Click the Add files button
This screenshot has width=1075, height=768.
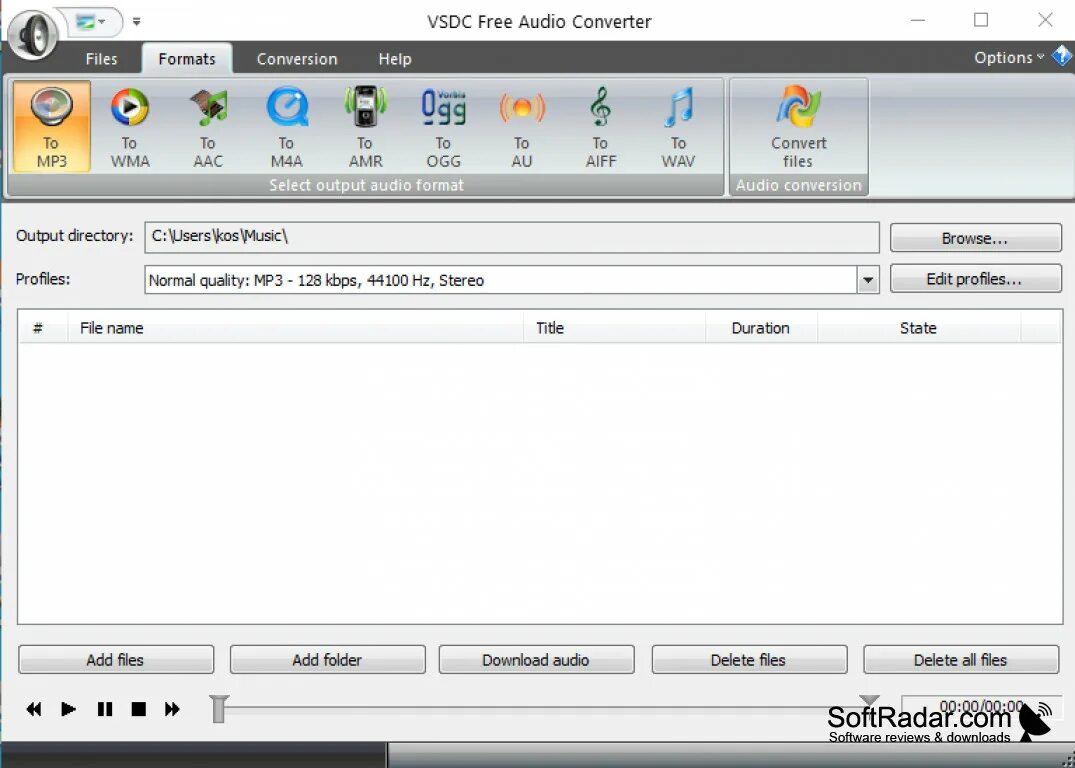click(116, 660)
